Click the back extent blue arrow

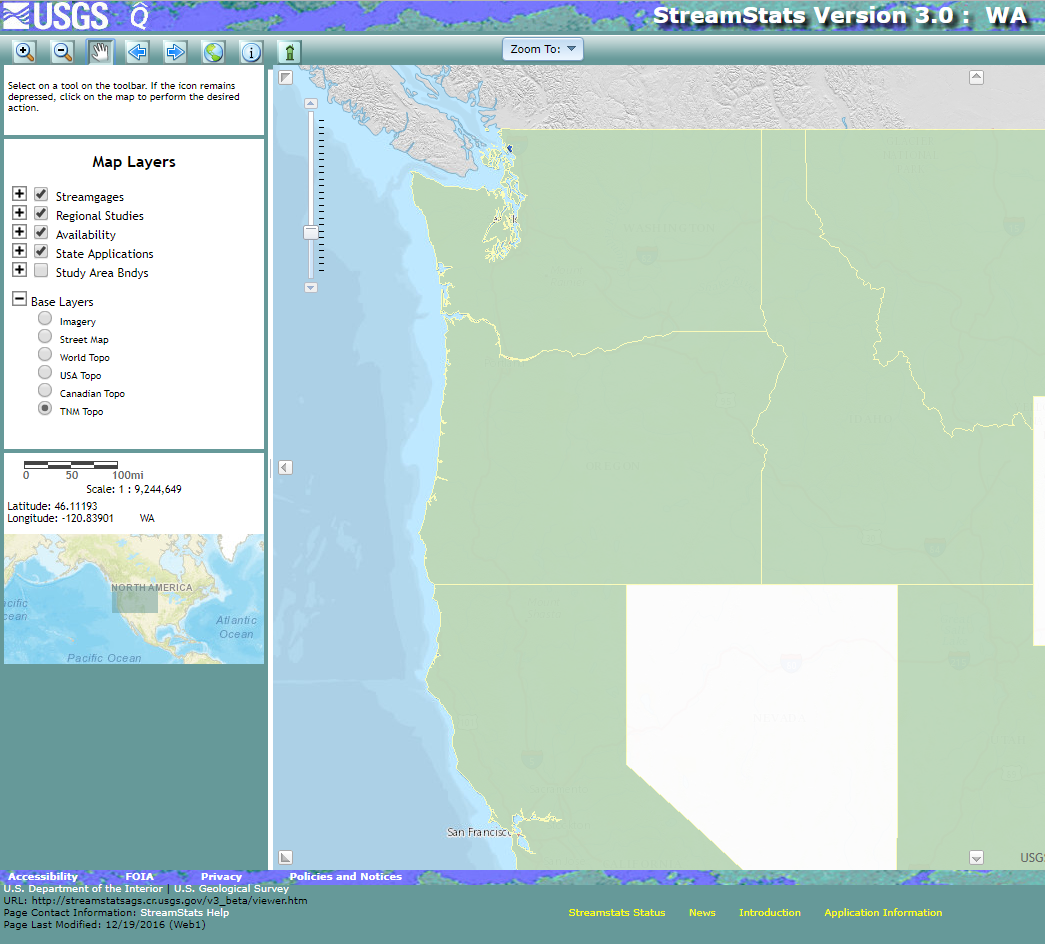(138, 51)
